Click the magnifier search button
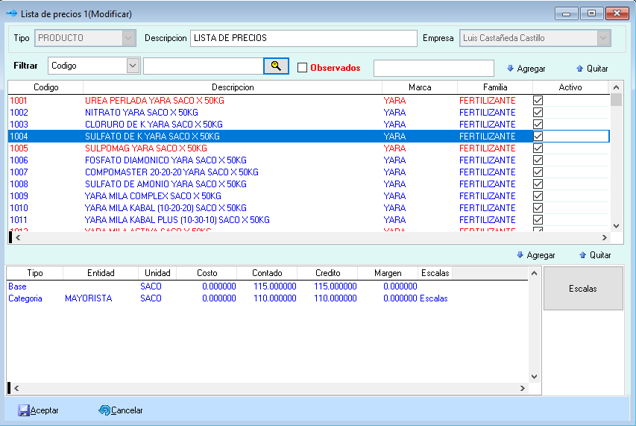 (x=275, y=66)
